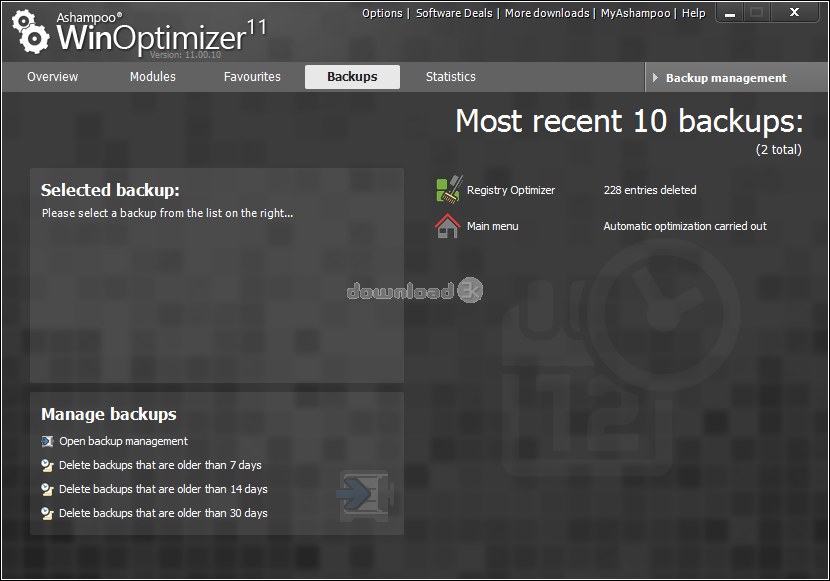Open the More downloads link
The width and height of the screenshot is (830, 581).
[547, 13]
